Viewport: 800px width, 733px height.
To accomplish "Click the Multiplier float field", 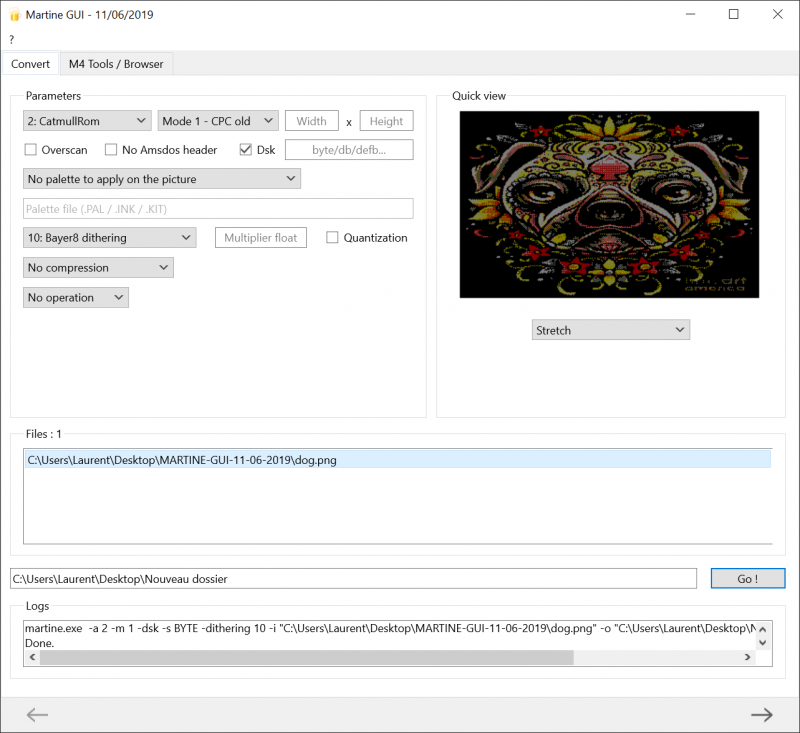I will (261, 238).
